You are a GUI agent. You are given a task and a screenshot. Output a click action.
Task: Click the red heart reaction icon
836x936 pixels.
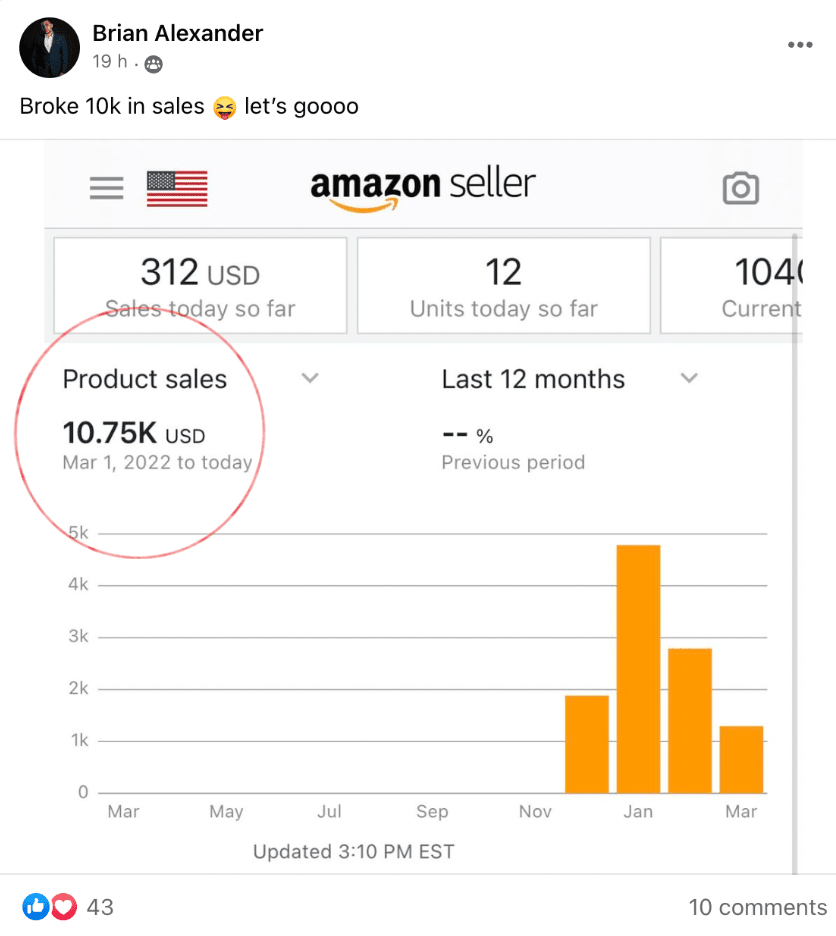64,907
